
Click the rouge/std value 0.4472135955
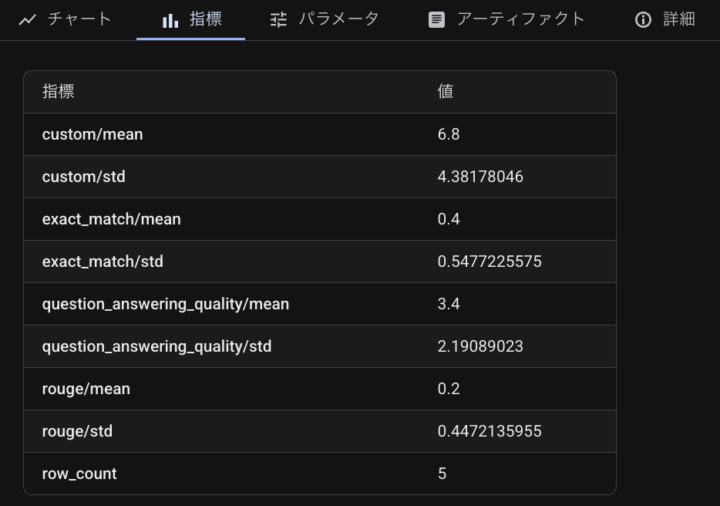pos(489,431)
